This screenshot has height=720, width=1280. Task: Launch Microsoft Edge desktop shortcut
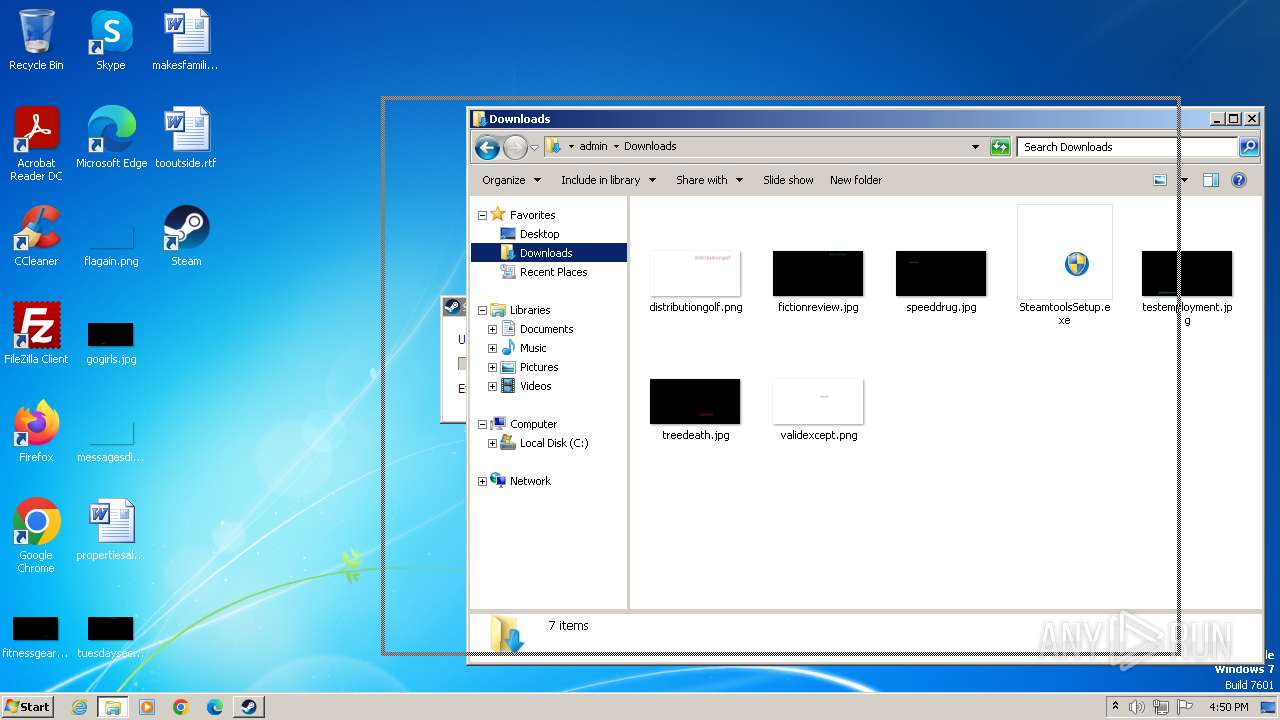click(x=111, y=137)
